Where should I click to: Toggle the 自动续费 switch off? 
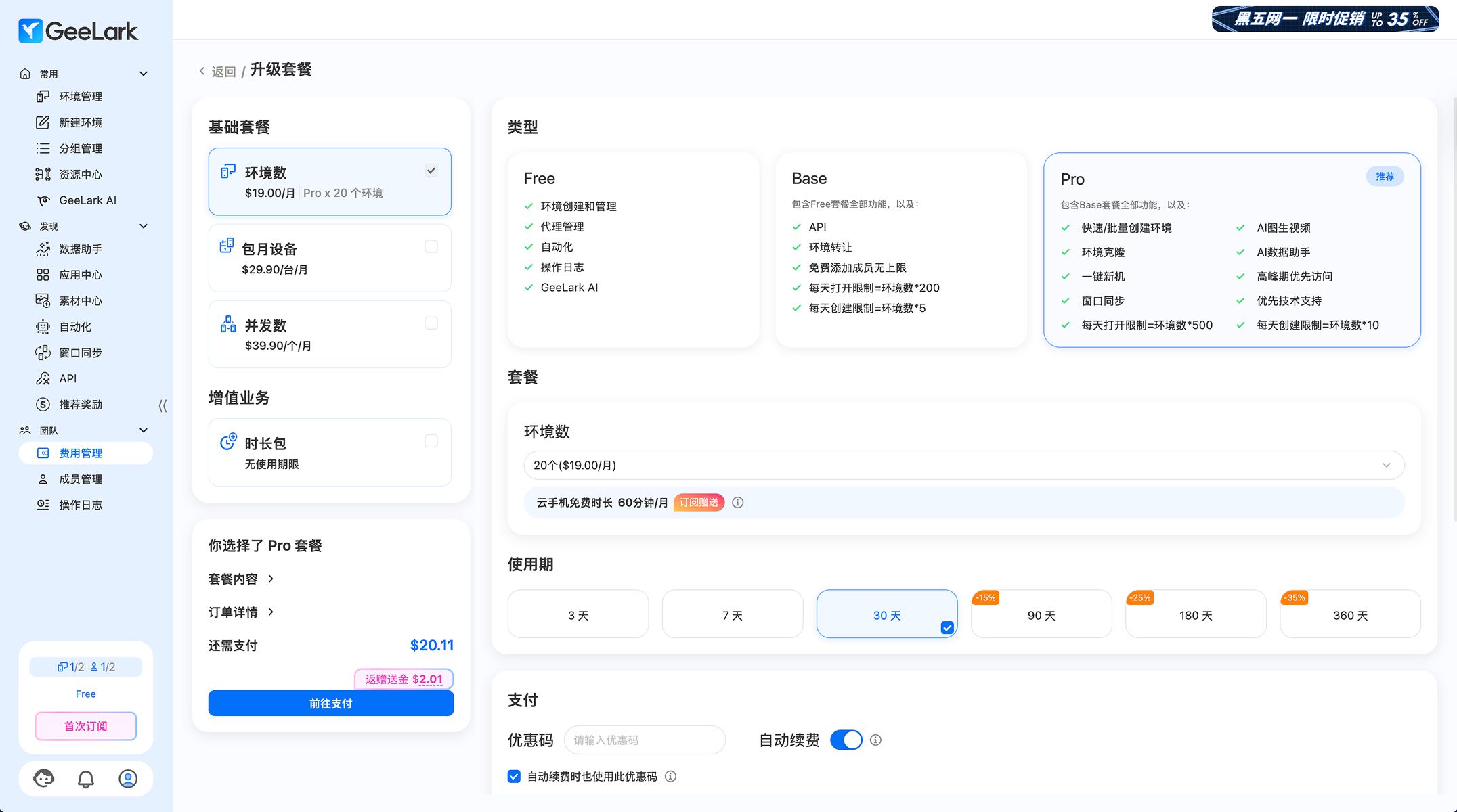(x=846, y=740)
